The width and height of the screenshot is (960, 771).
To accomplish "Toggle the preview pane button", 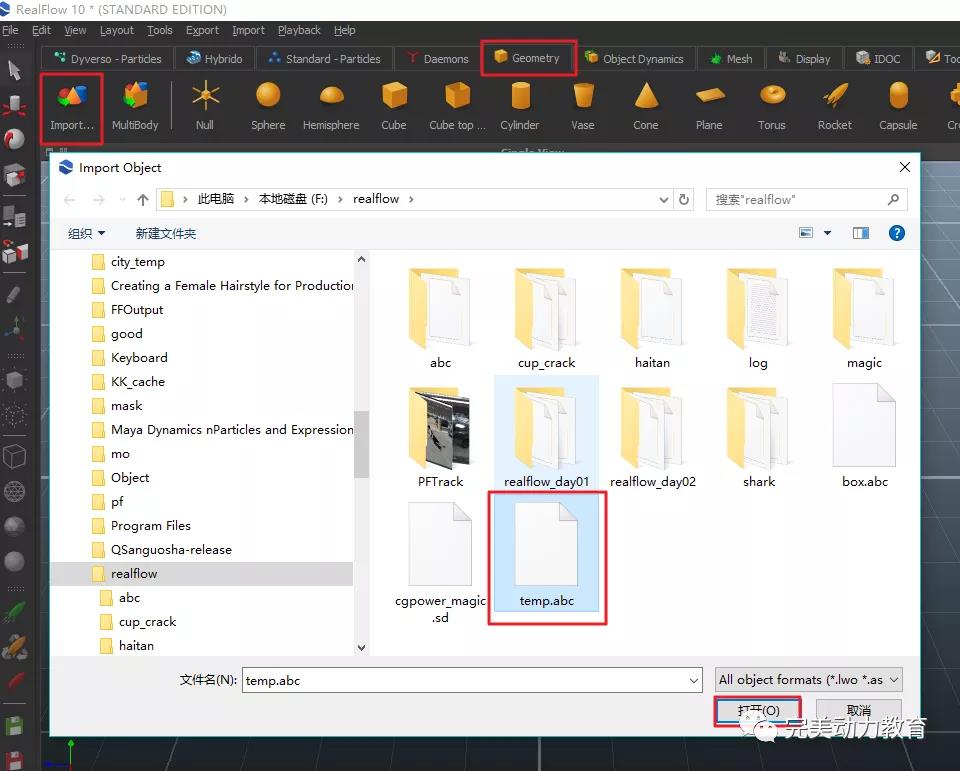I will click(x=860, y=233).
